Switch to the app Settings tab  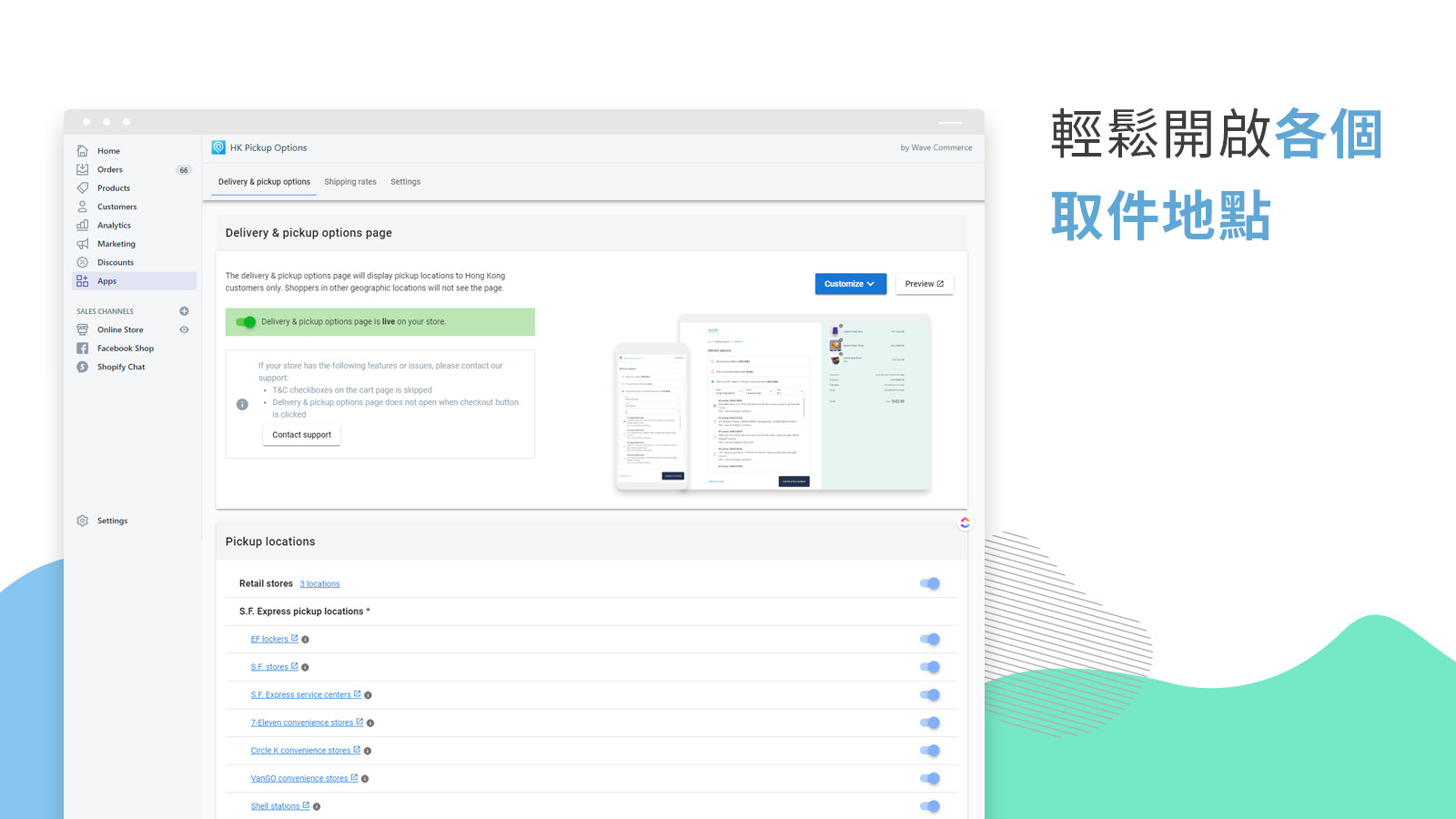coord(406,182)
